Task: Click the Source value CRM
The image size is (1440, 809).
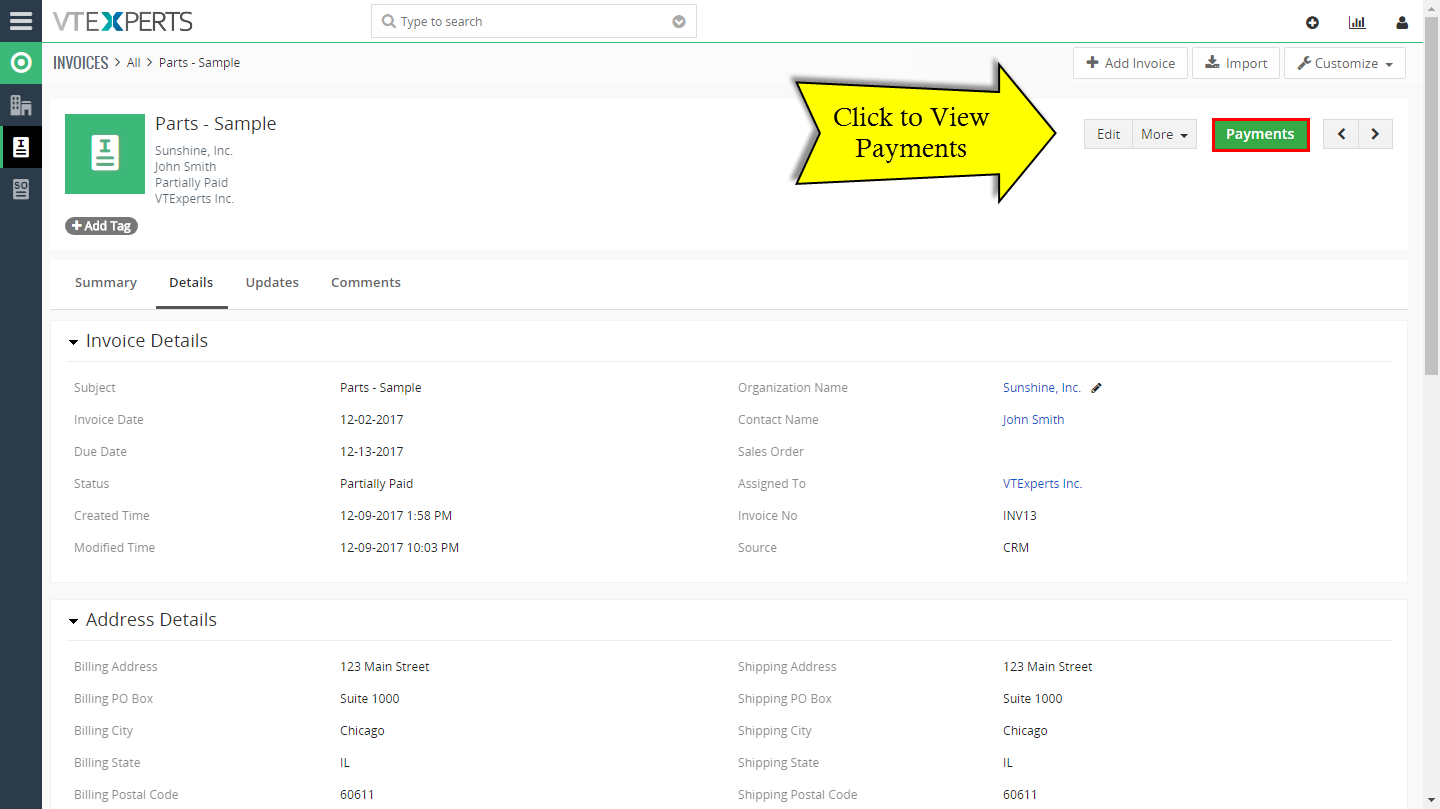Action: coord(1016,548)
